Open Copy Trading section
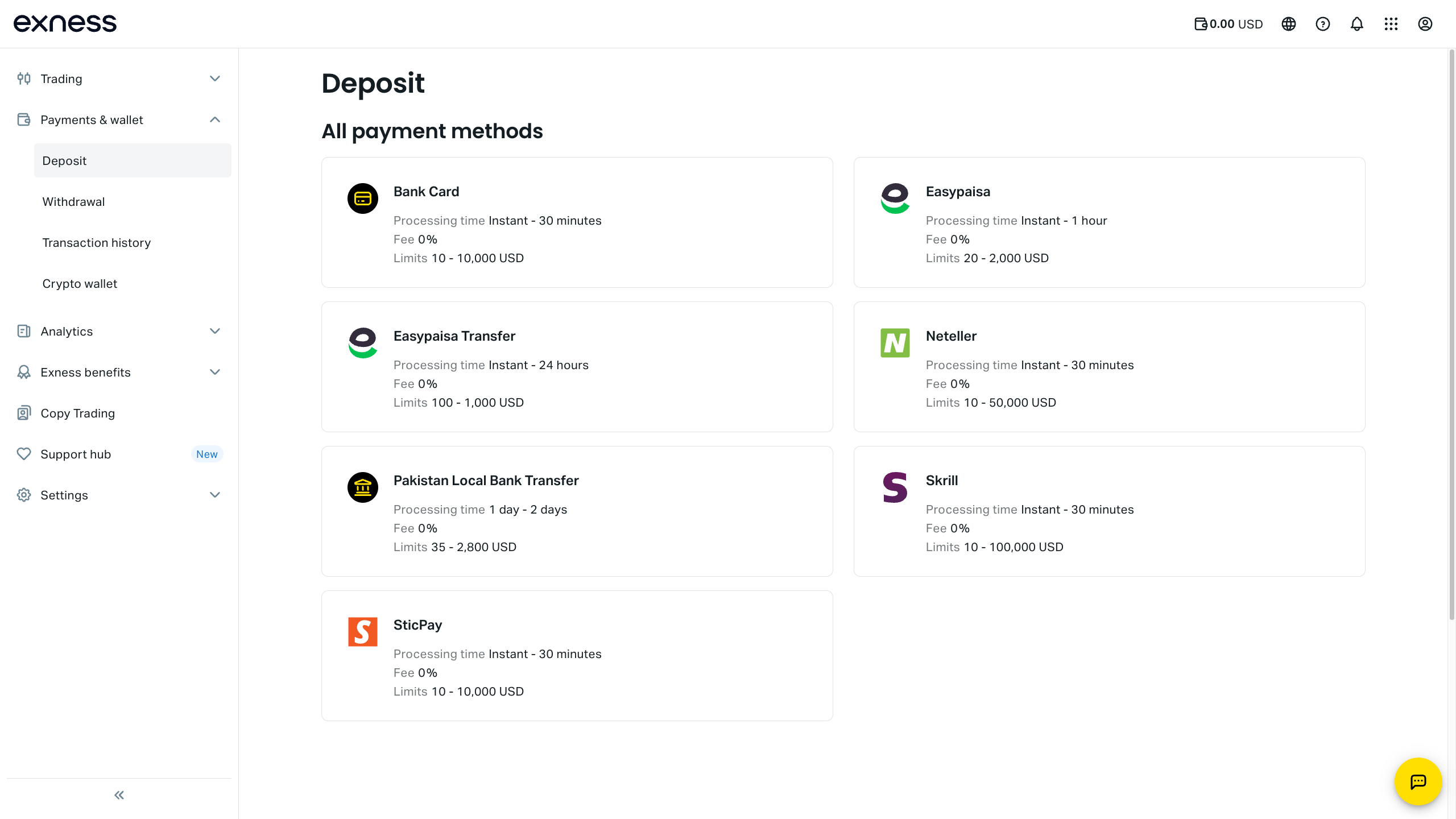Viewport: 1456px width, 819px height. click(x=119, y=413)
